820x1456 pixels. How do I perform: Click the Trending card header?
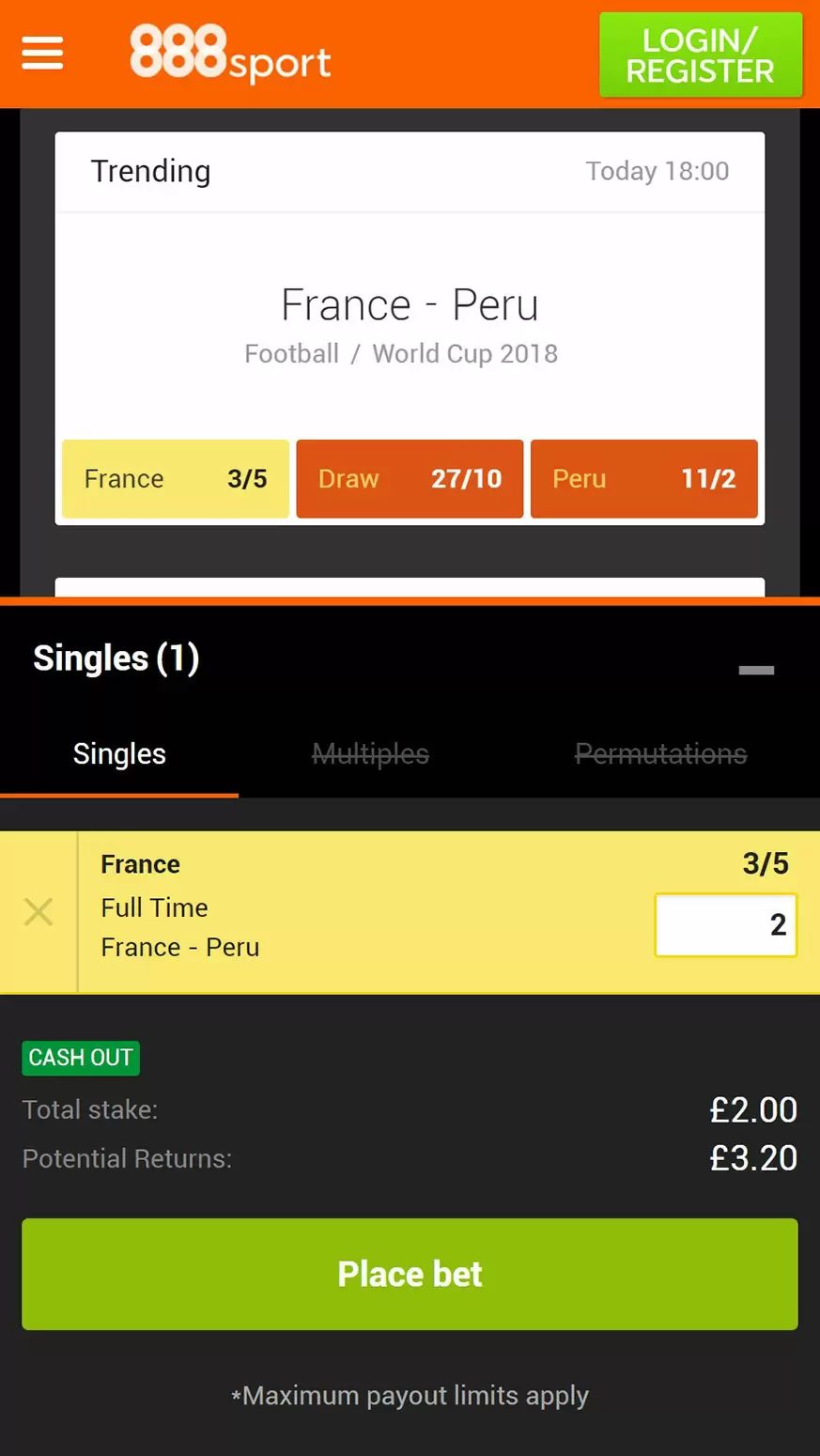pos(410,172)
